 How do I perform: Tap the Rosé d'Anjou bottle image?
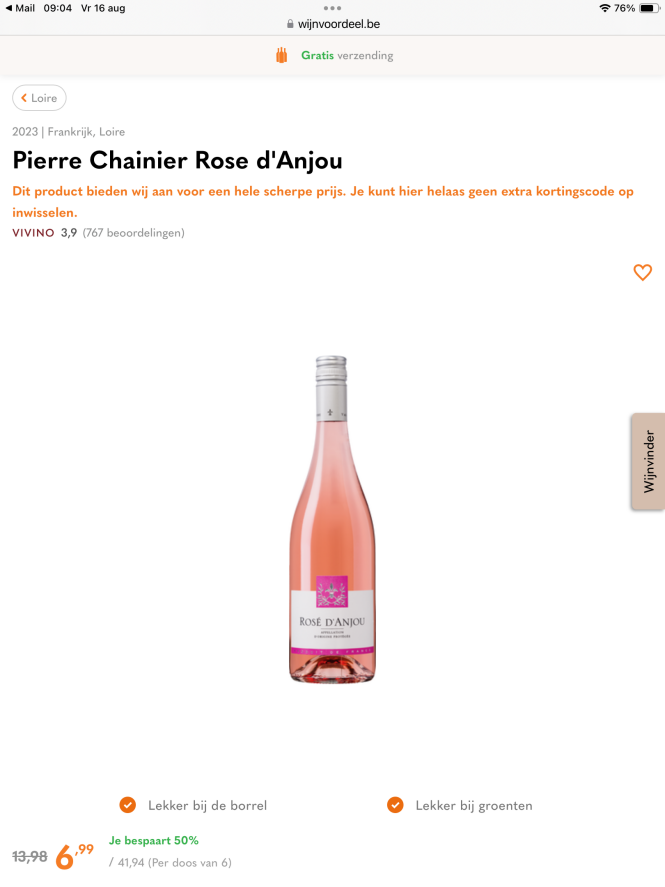coord(332,519)
